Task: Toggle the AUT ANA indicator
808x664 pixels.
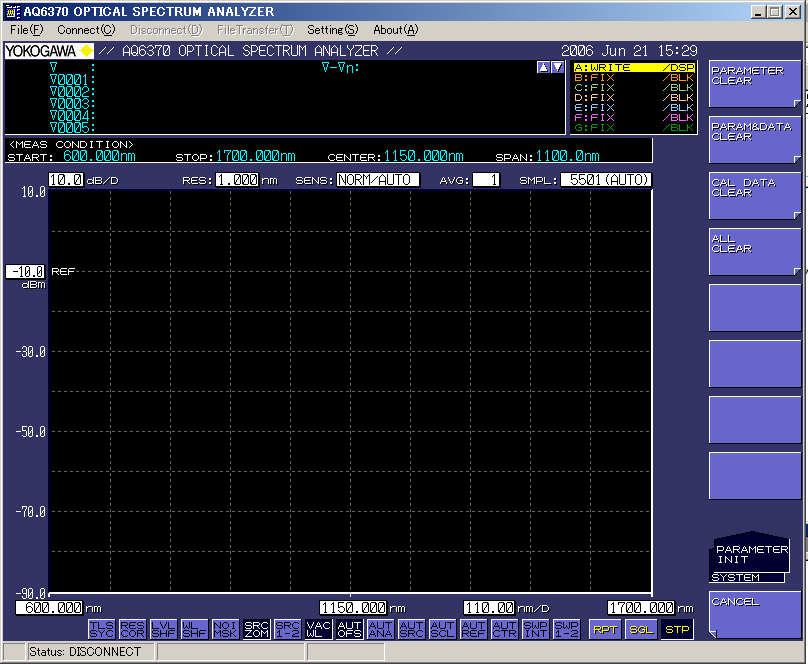Action: pyautogui.click(x=380, y=629)
